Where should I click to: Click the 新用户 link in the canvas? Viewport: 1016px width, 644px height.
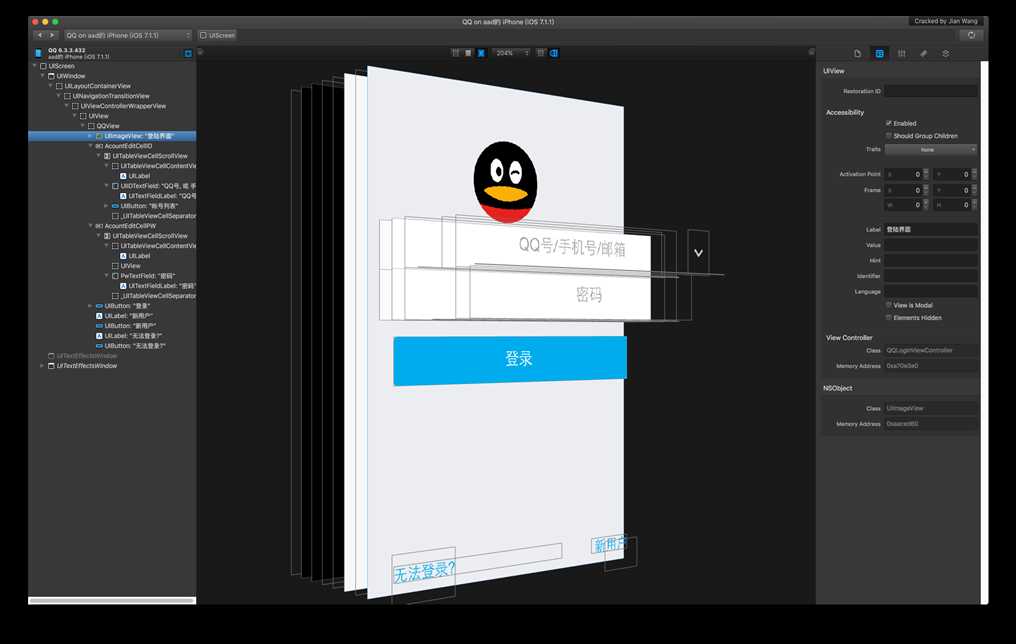(609, 544)
